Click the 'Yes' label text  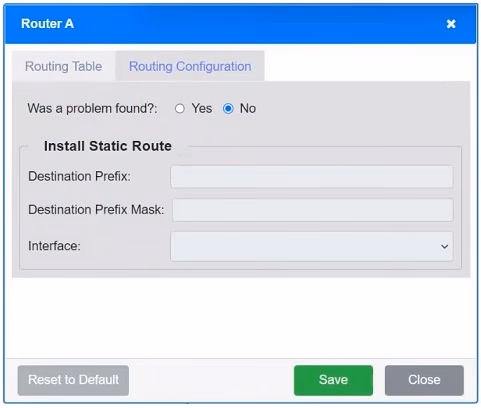pos(202,109)
